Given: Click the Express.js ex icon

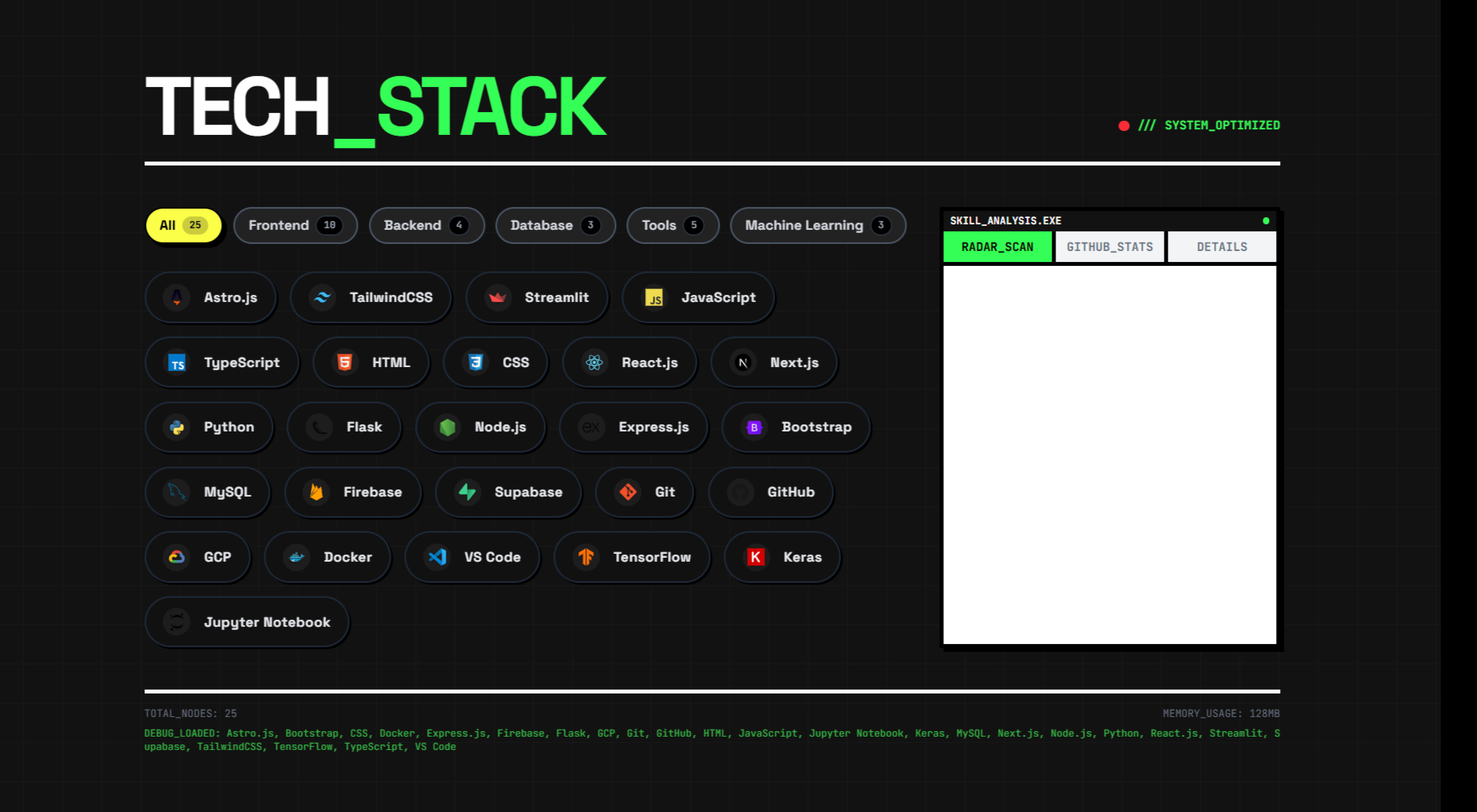Looking at the screenshot, I should (591, 428).
